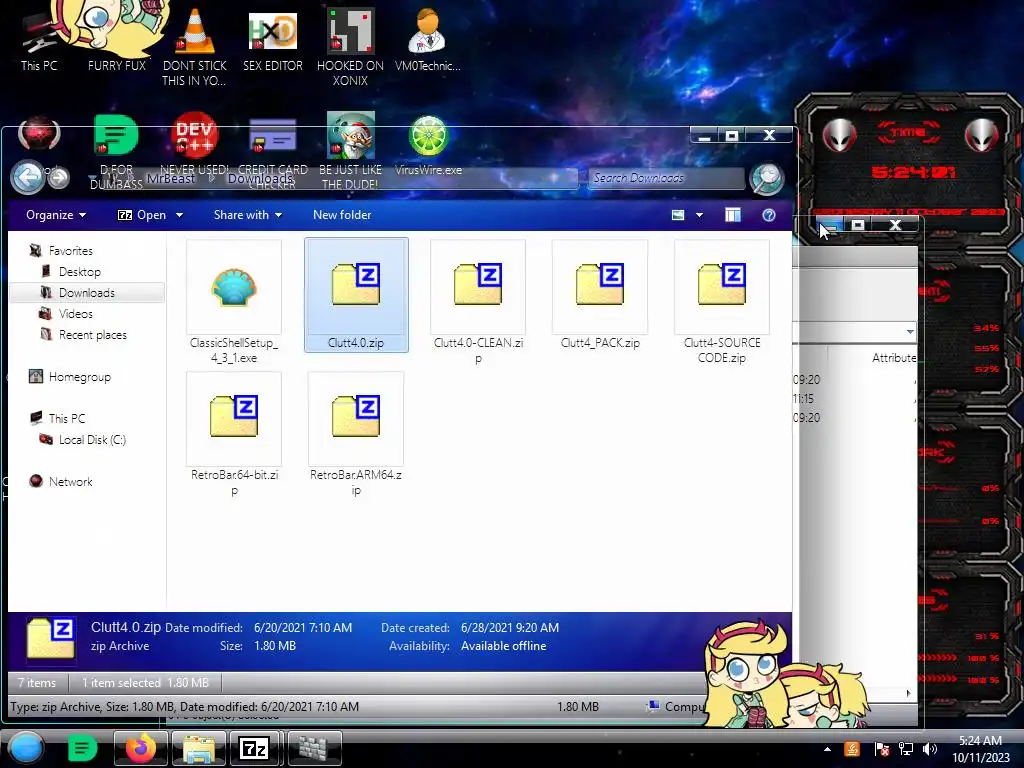This screenshot has width=1024, height=768.
Task: Click the Search Downloads field
Action: coord(665,178)
